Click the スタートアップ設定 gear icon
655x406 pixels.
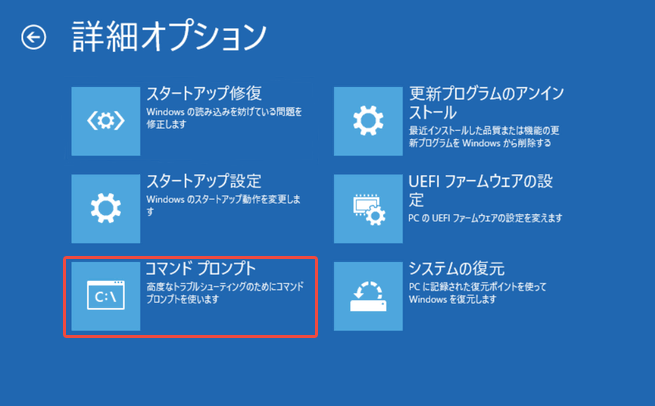click(x=106, y=208)
